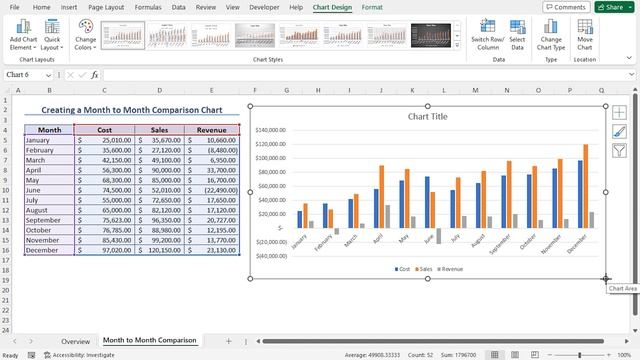Click Change Chart Type
This screenshot has width=640, height=360.
pyautogui.click(x=551, y=35)
